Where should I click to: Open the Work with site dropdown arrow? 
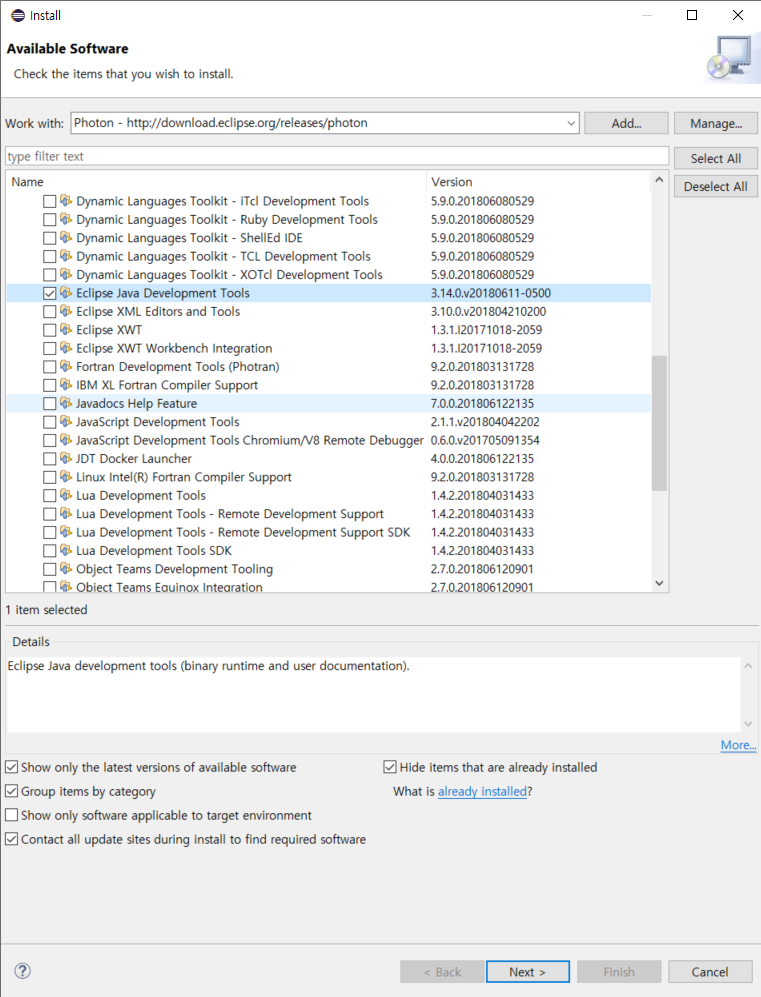[x=571, y=123]
